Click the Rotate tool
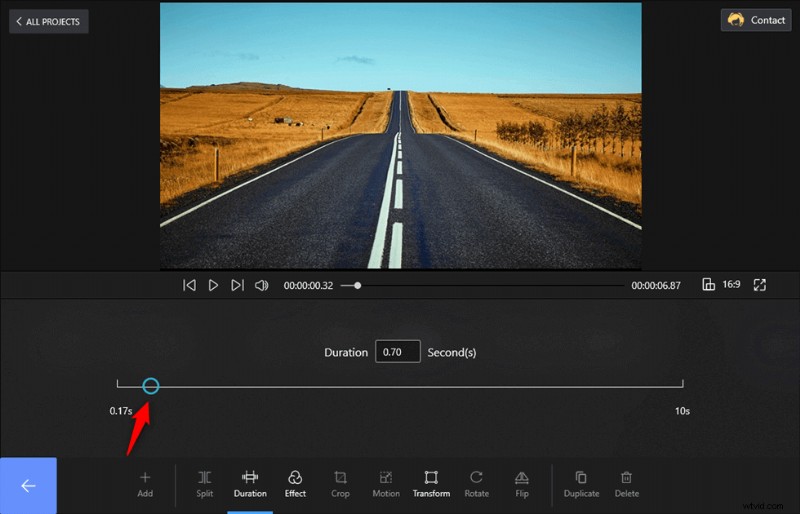The width and height of the screenshot is (800, 514). point(477,484)
